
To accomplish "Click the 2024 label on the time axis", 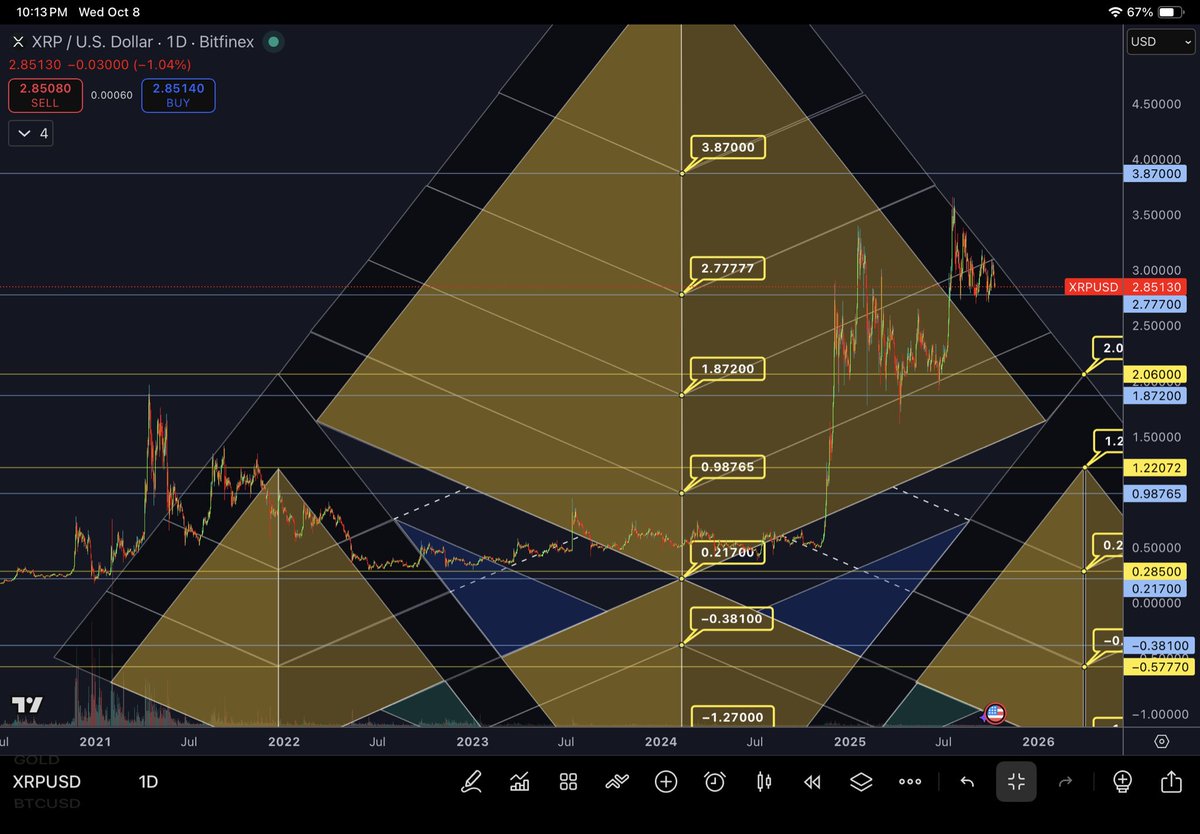I will coord(661,742).
